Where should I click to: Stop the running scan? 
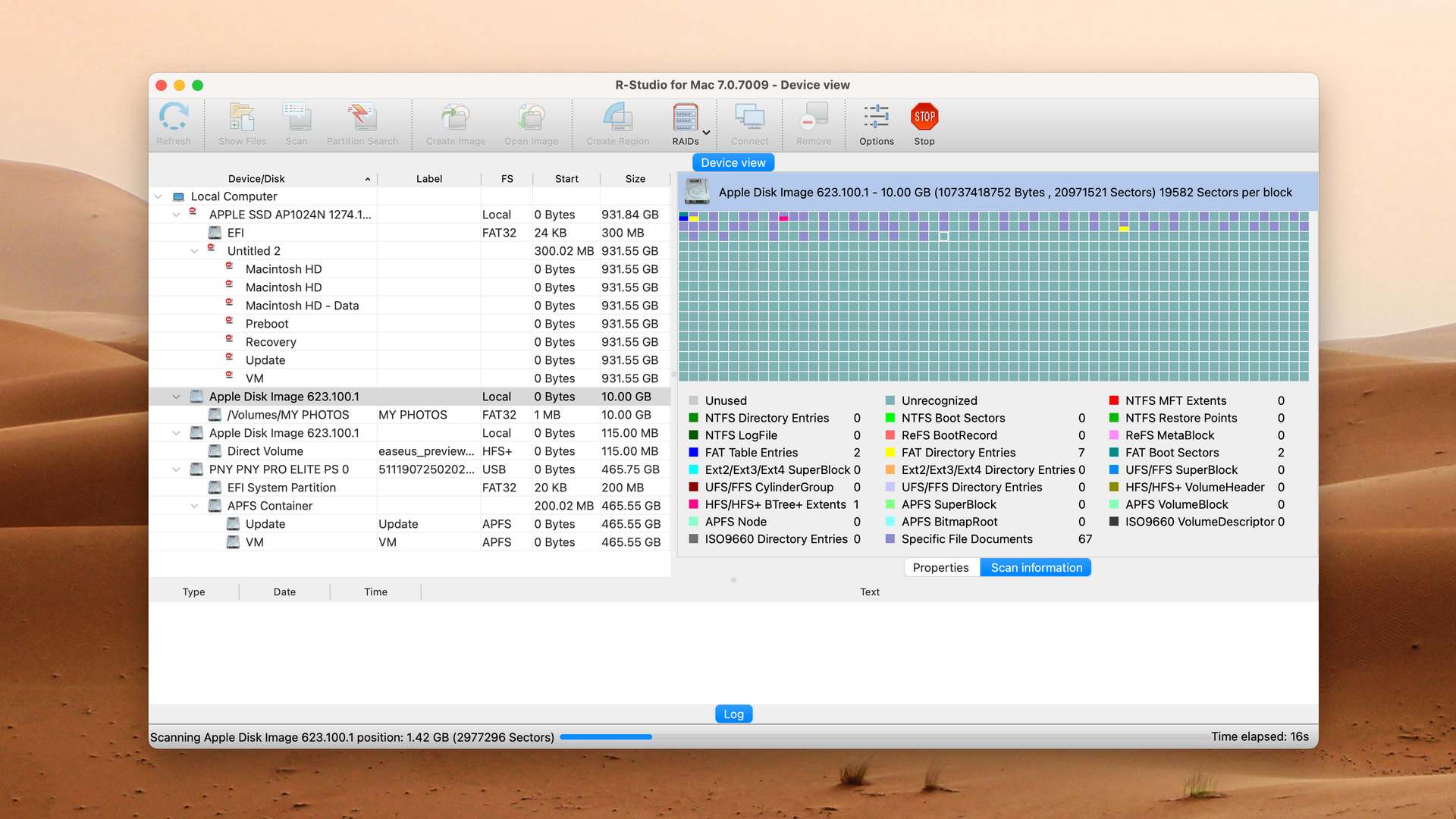pos(924,117)
